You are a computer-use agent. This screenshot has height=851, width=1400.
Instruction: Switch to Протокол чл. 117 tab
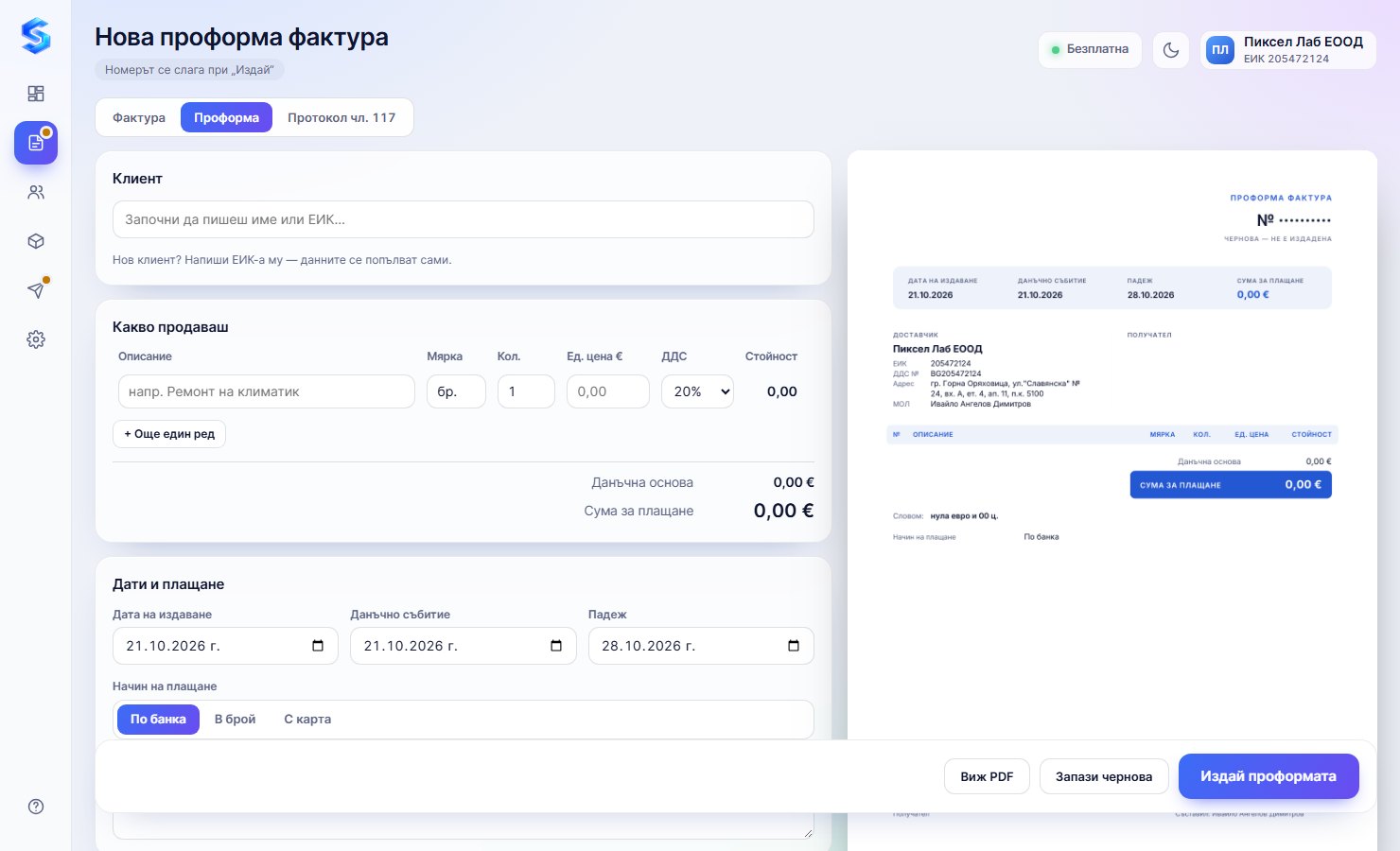(341, 117)
